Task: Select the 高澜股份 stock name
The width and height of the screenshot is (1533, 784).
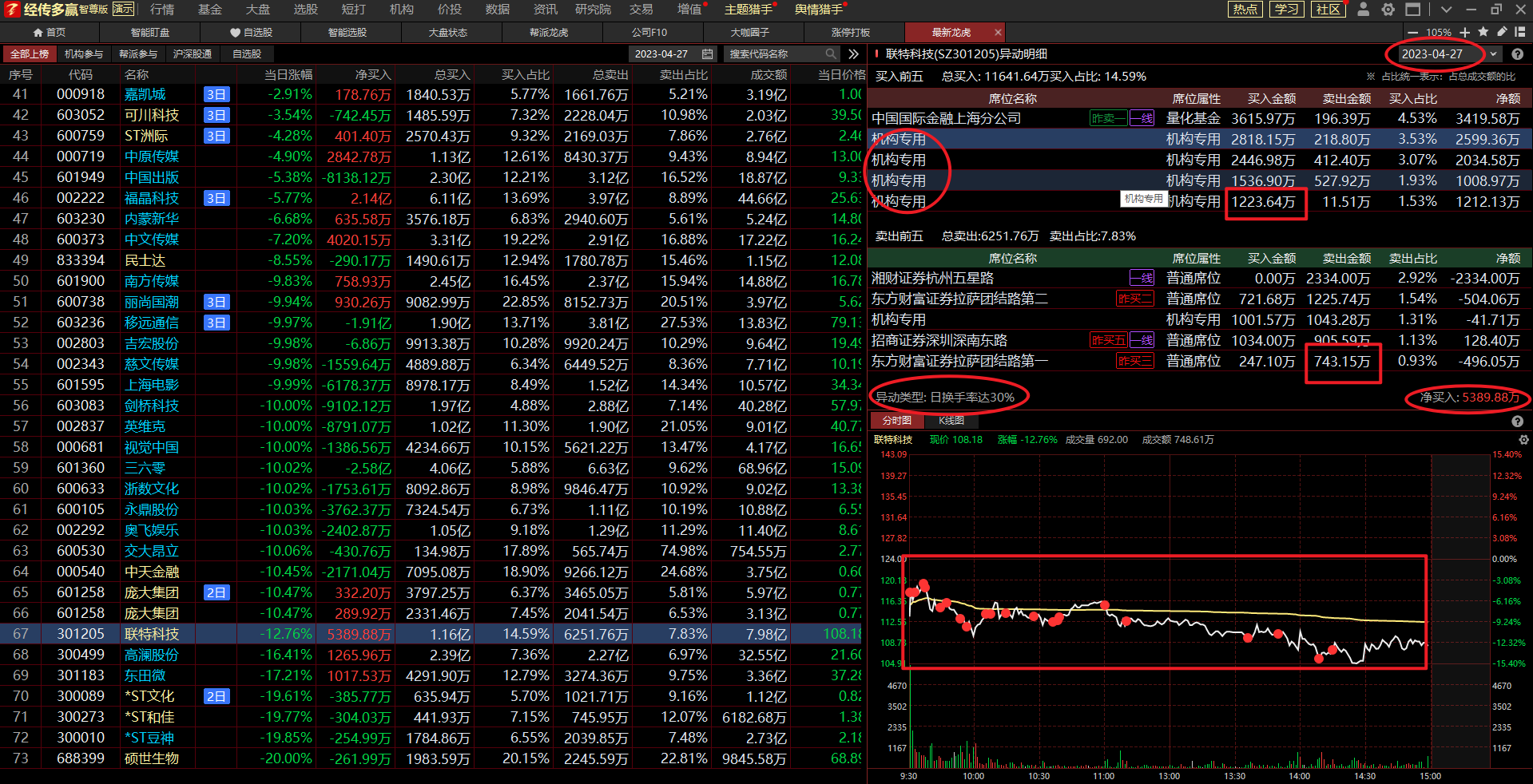Action: click(x=152, y=655)
